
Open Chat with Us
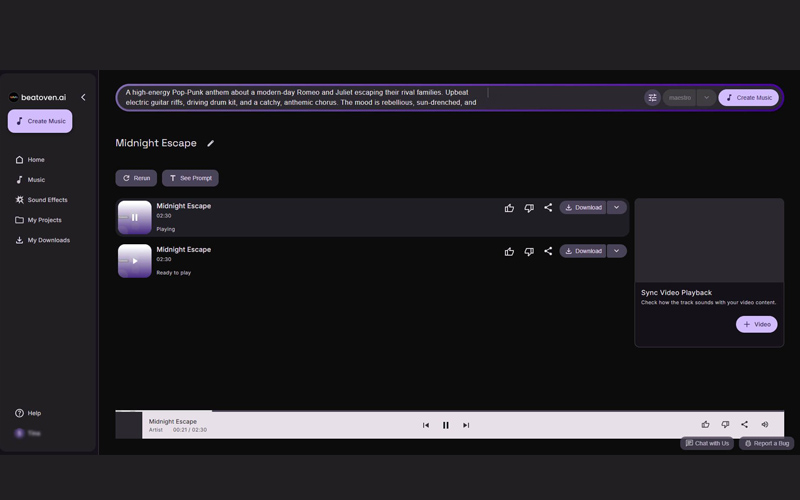[707, 443]
